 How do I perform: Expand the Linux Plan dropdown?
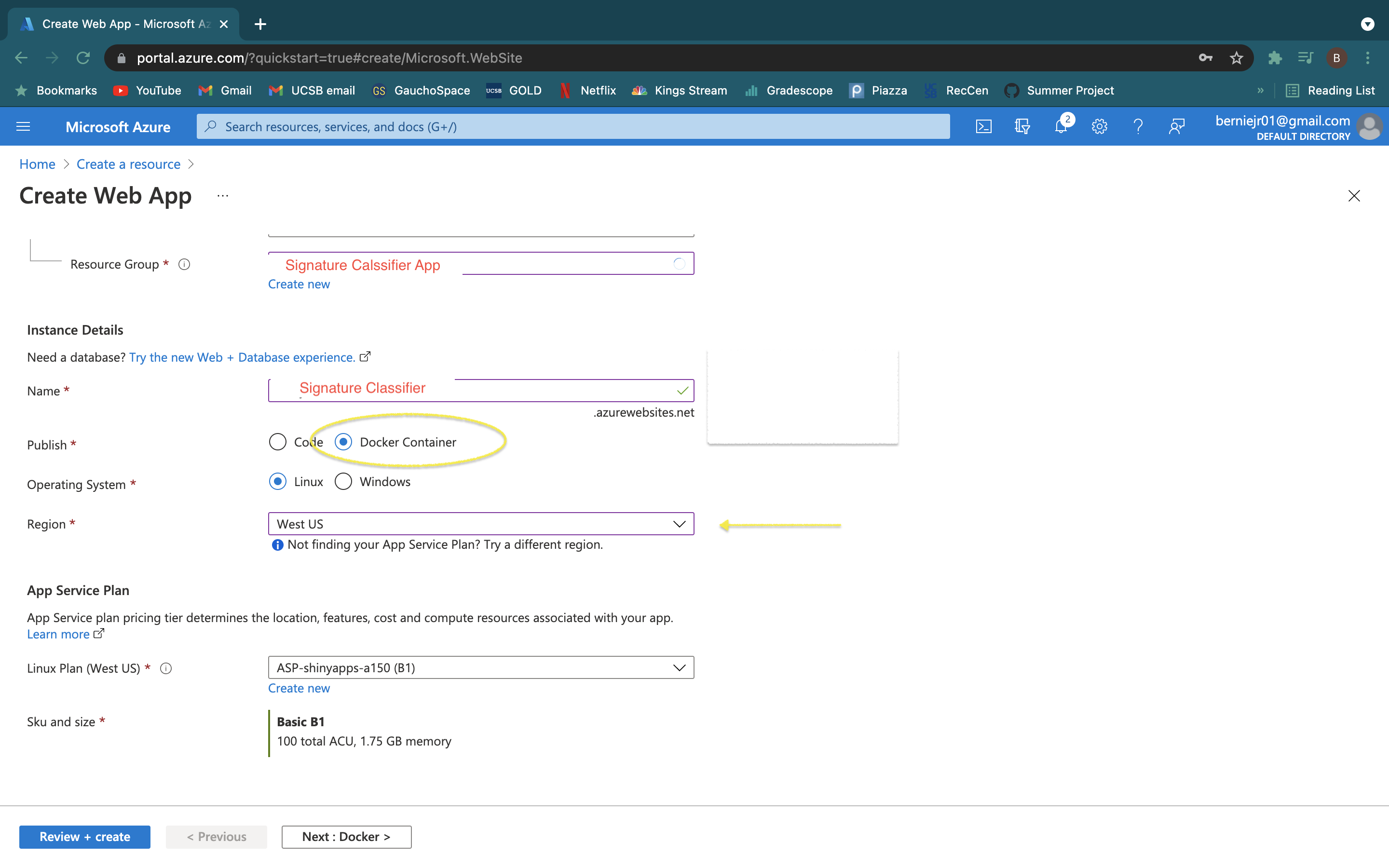pyautogui.click(x=480, y=668)
